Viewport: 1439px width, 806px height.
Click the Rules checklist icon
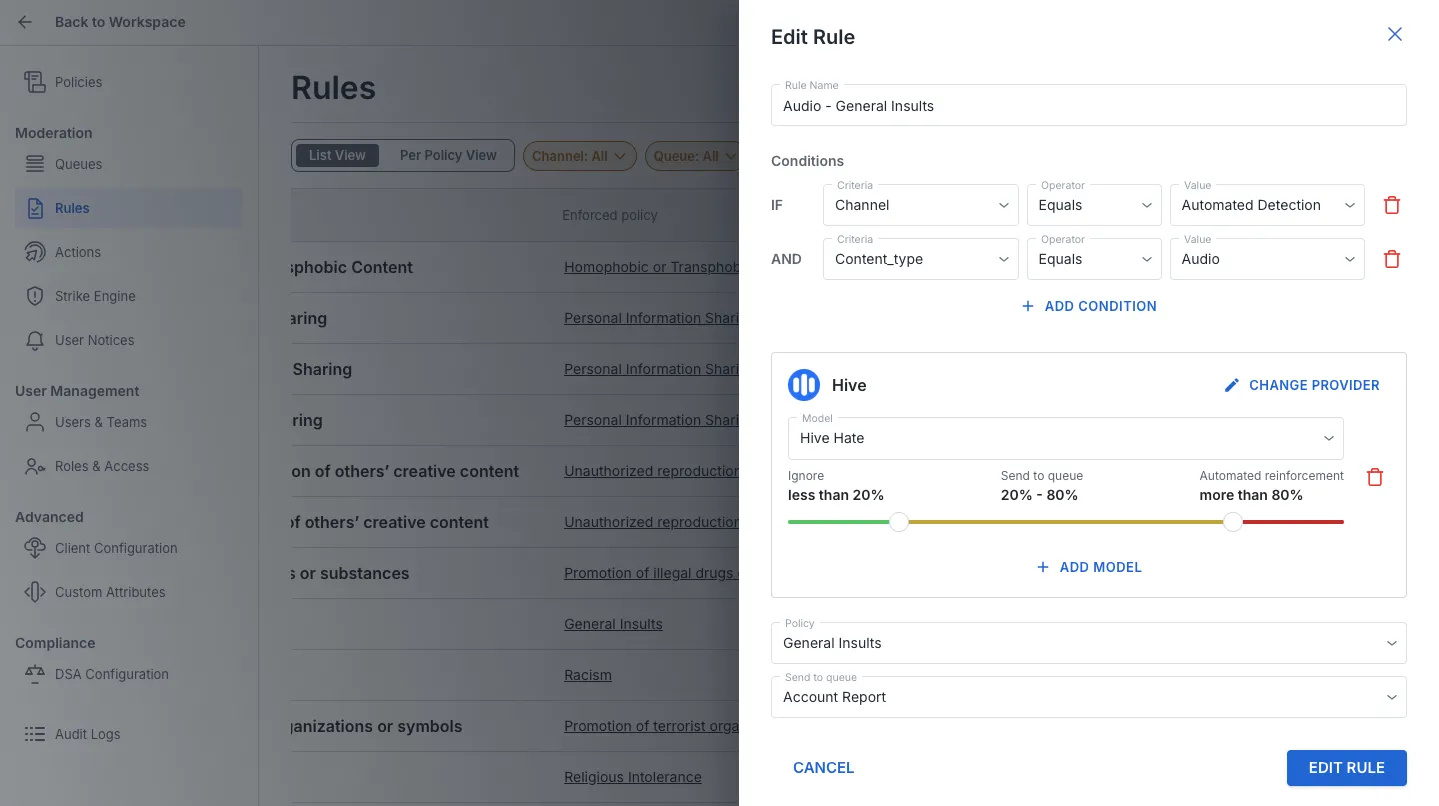click(x=35, y=208)
